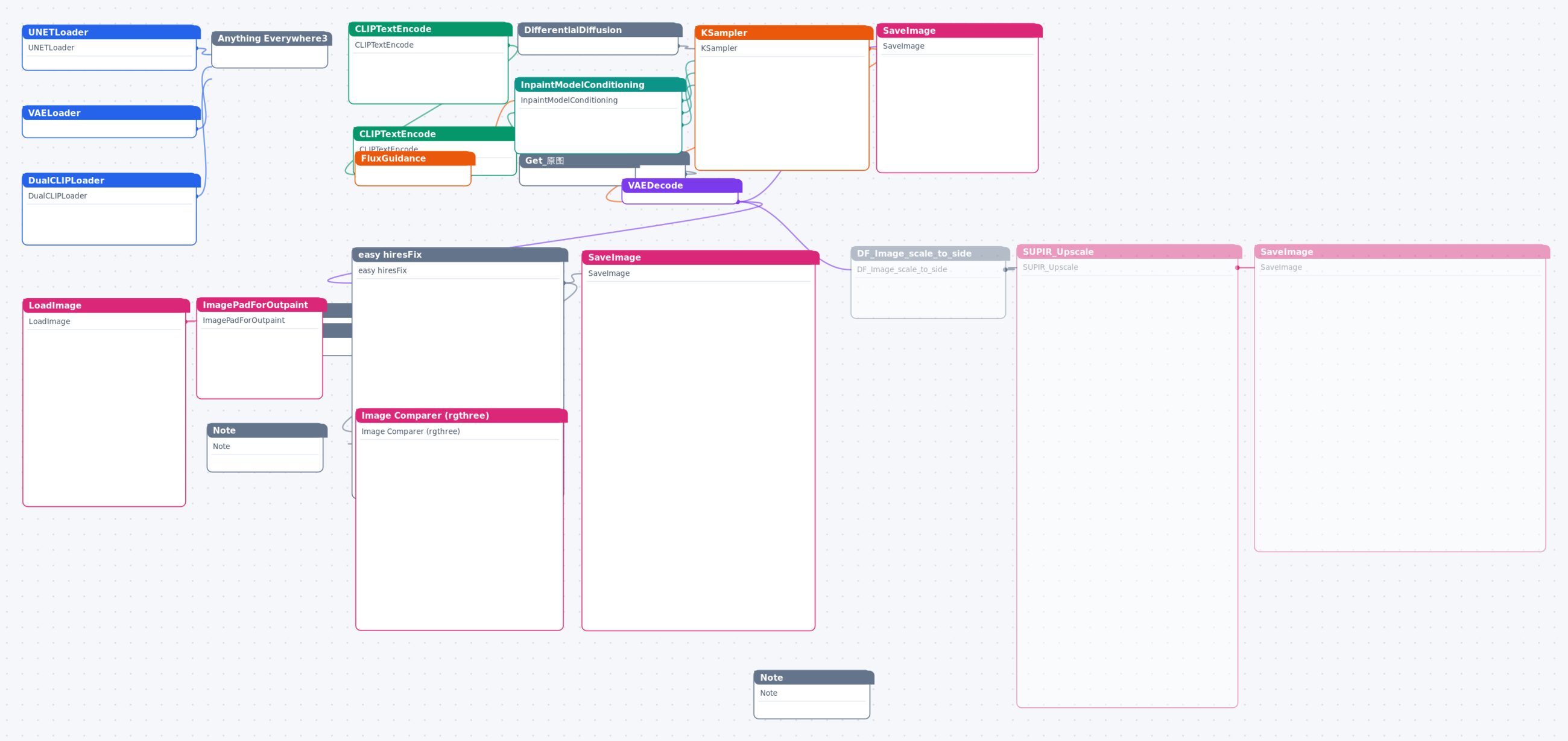Click the DifferentialDiffusion node title bar
The width and height of the screenshot is (1568, 741).
pyautogui.click(x=599, y=30)
